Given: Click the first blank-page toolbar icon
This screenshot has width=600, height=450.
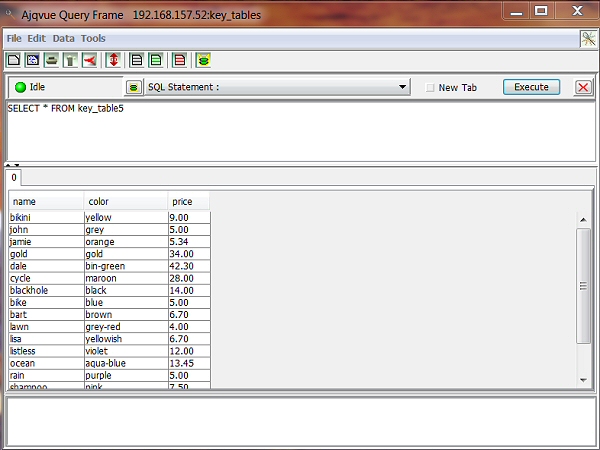Looking at the screenshot, I should pos(14,60).
